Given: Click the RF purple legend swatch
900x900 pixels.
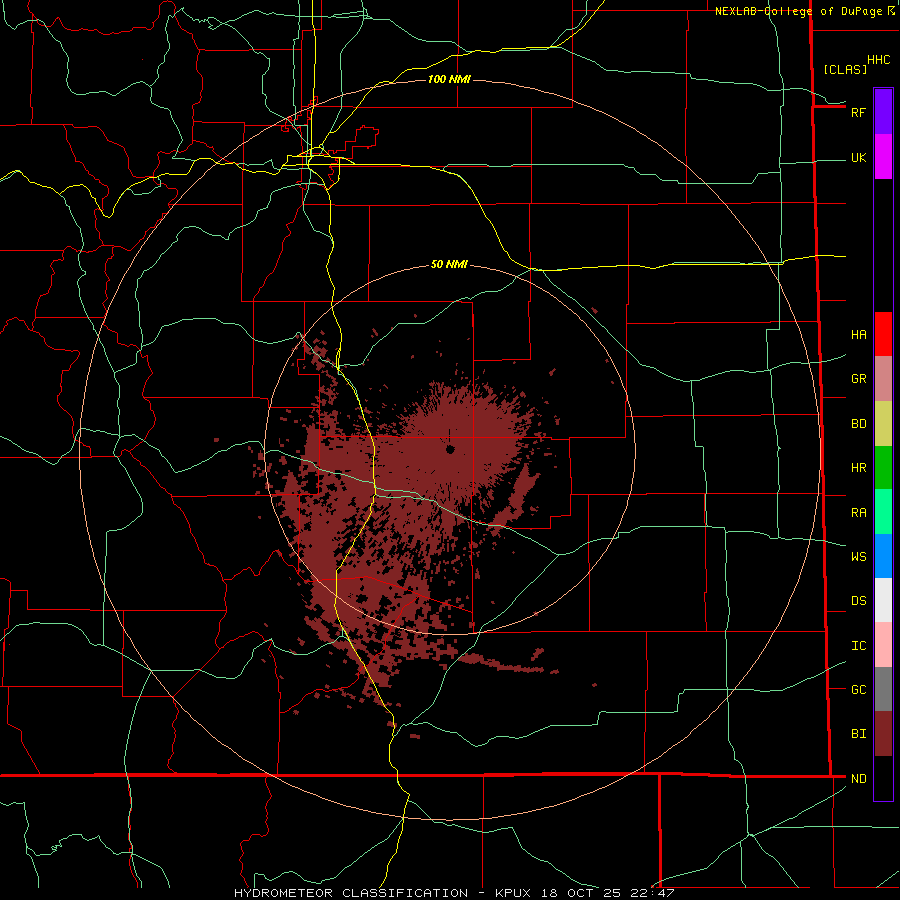Looking at the screenshot, I should [883, 112].
